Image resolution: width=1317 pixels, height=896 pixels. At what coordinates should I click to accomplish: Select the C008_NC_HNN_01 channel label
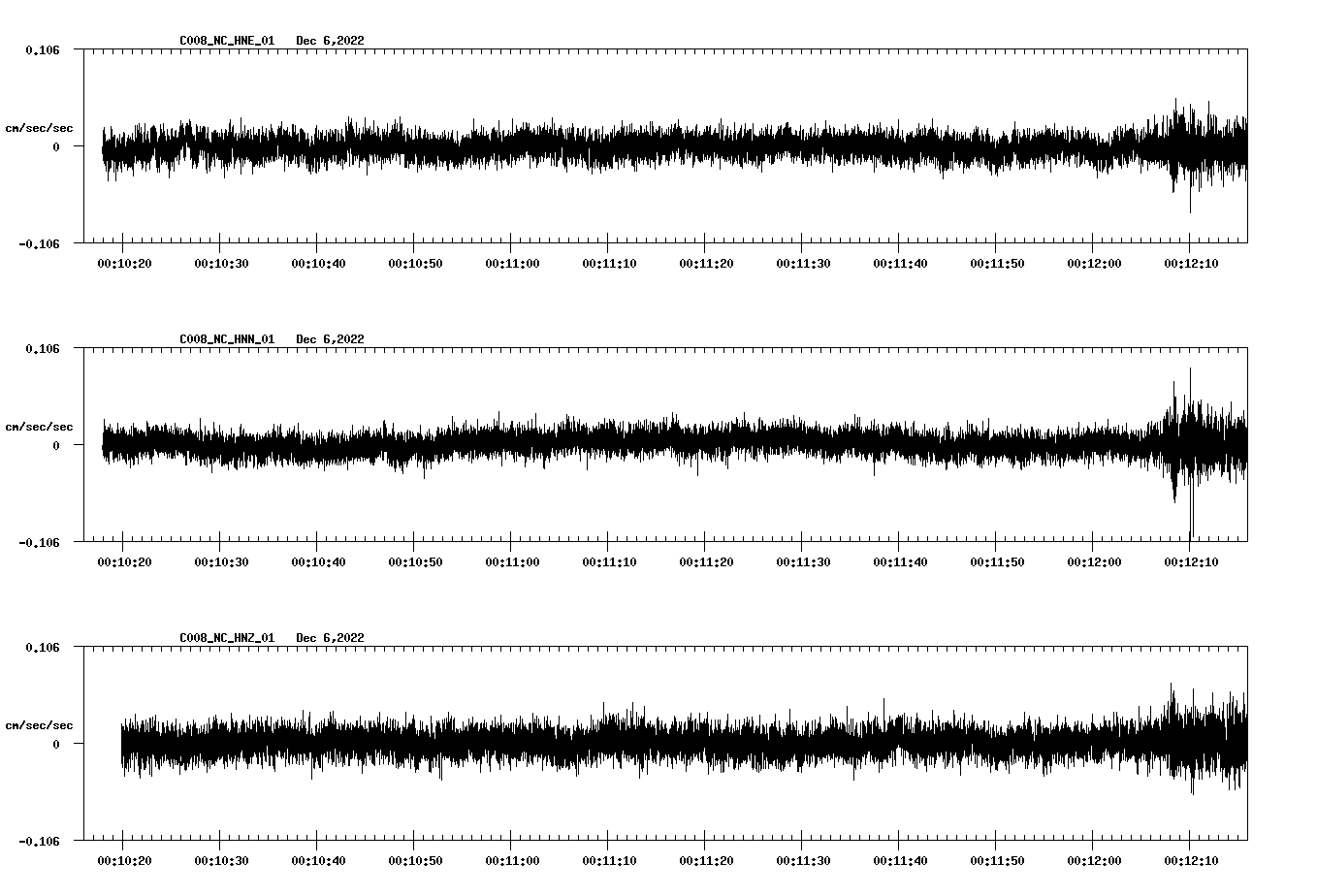coord(225,339)
